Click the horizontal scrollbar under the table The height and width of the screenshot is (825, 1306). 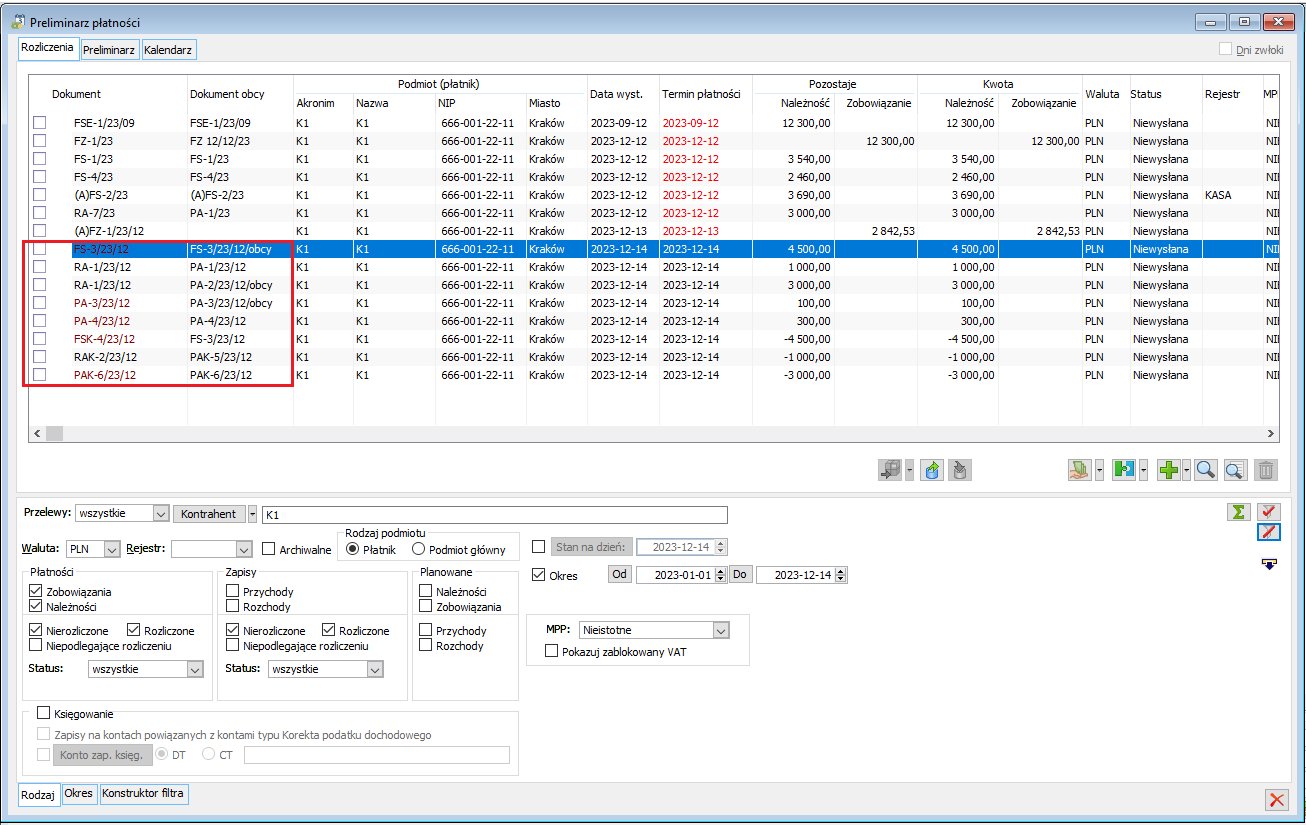pyautogui.click(x=654, y=433)
